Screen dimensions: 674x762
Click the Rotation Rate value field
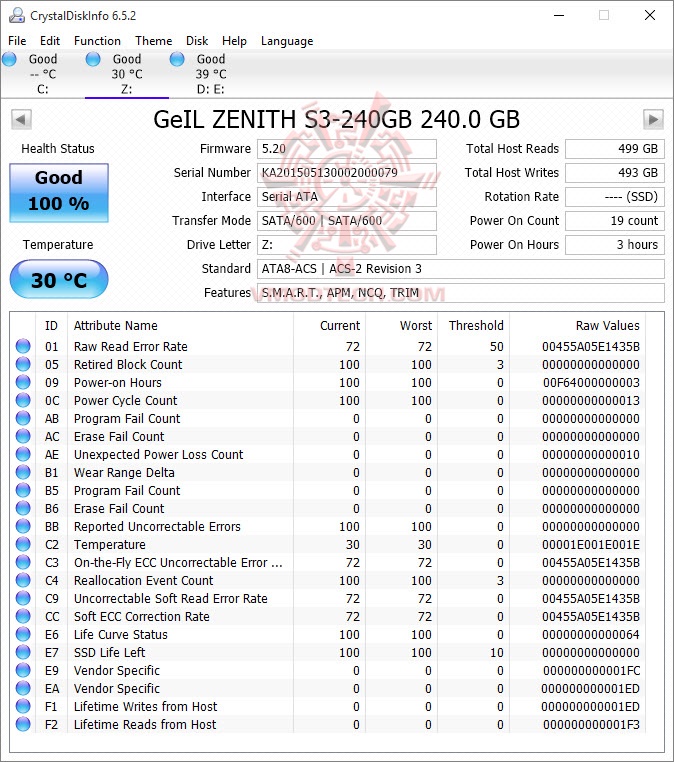(615, 197)
